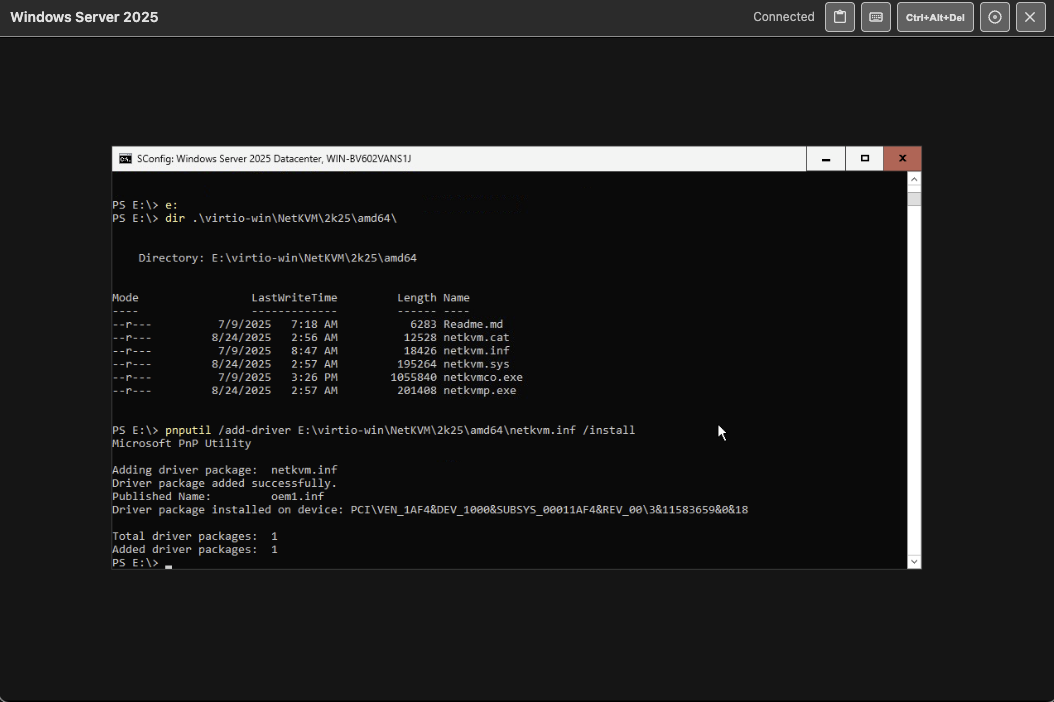Click the scrollbar up arrow in console
The width and height of the screenshot is (1054, 702).
[x=914, y=179]
